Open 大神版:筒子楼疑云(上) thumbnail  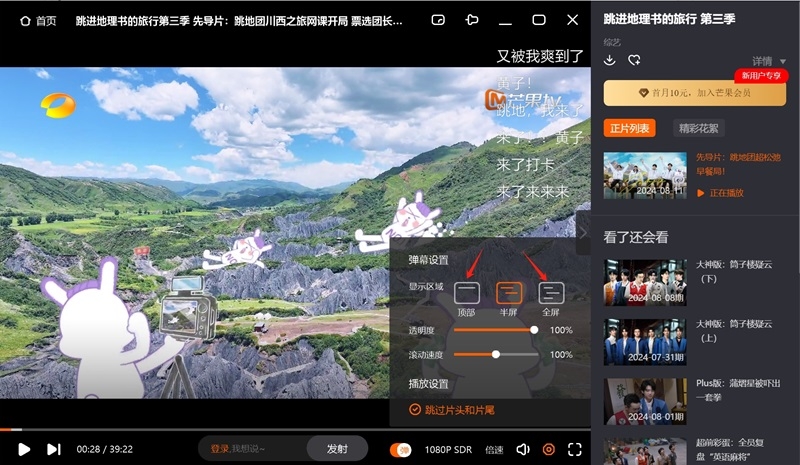pos(645,342)
